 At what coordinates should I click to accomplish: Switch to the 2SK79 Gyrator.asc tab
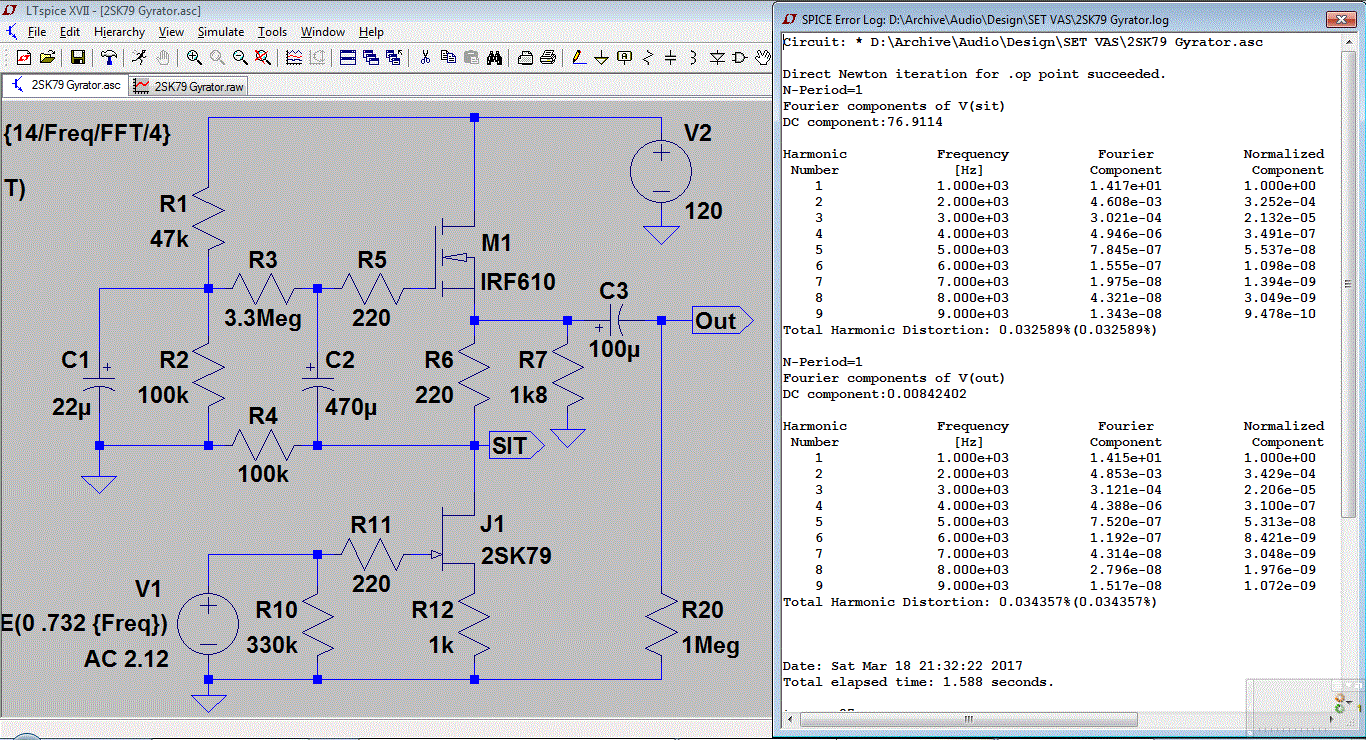coord(65,86)
